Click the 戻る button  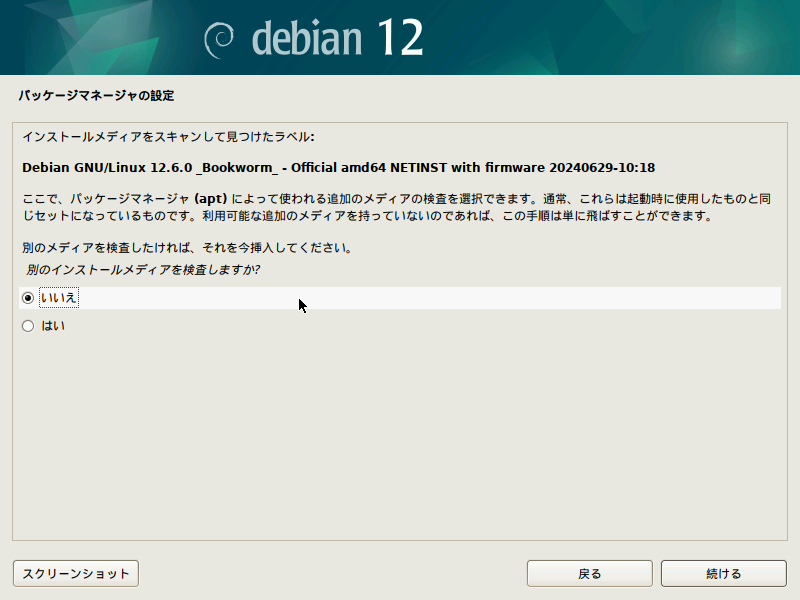(x=589, y=573)
